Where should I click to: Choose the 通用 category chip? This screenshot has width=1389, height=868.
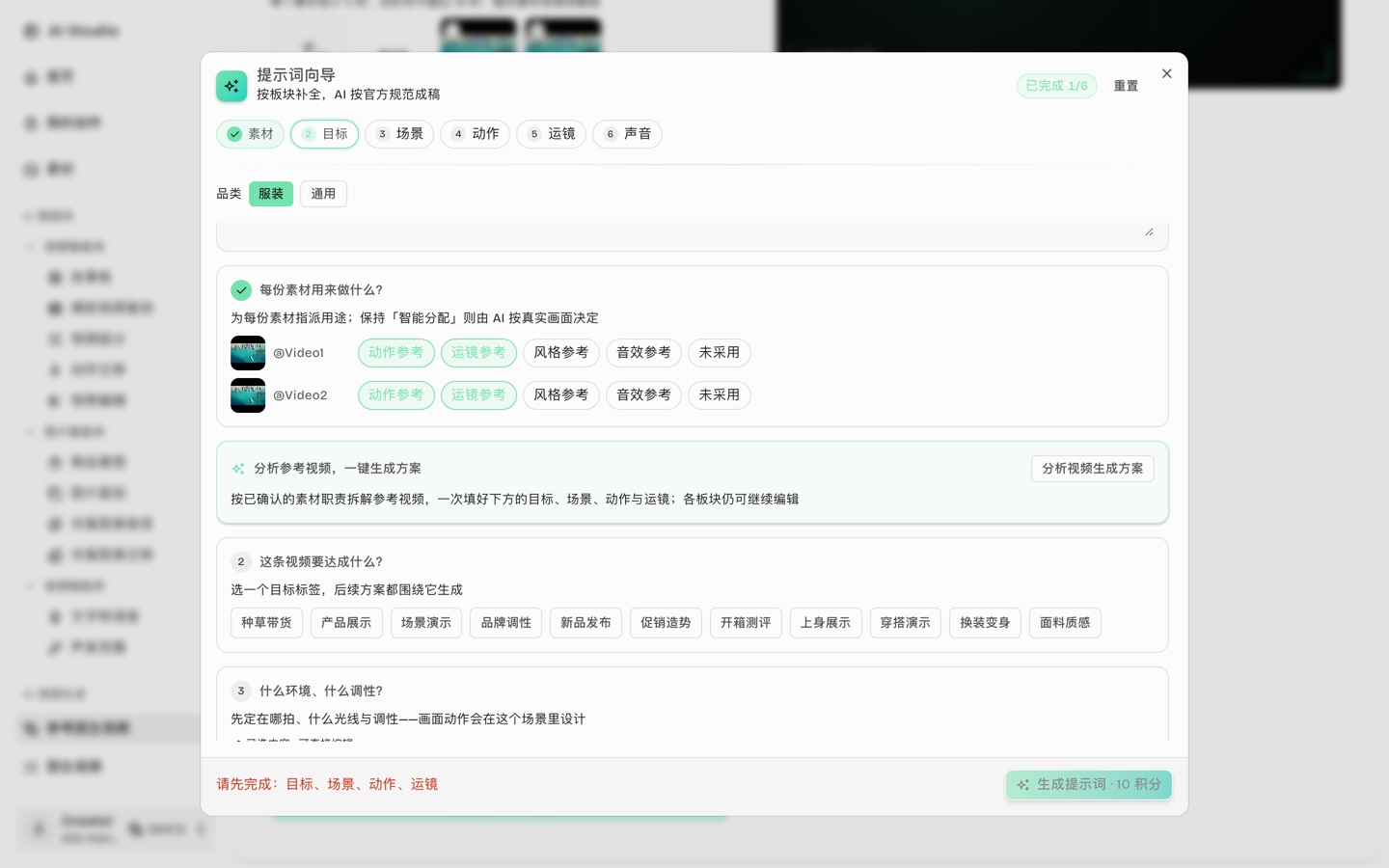(x=323, y=194)
